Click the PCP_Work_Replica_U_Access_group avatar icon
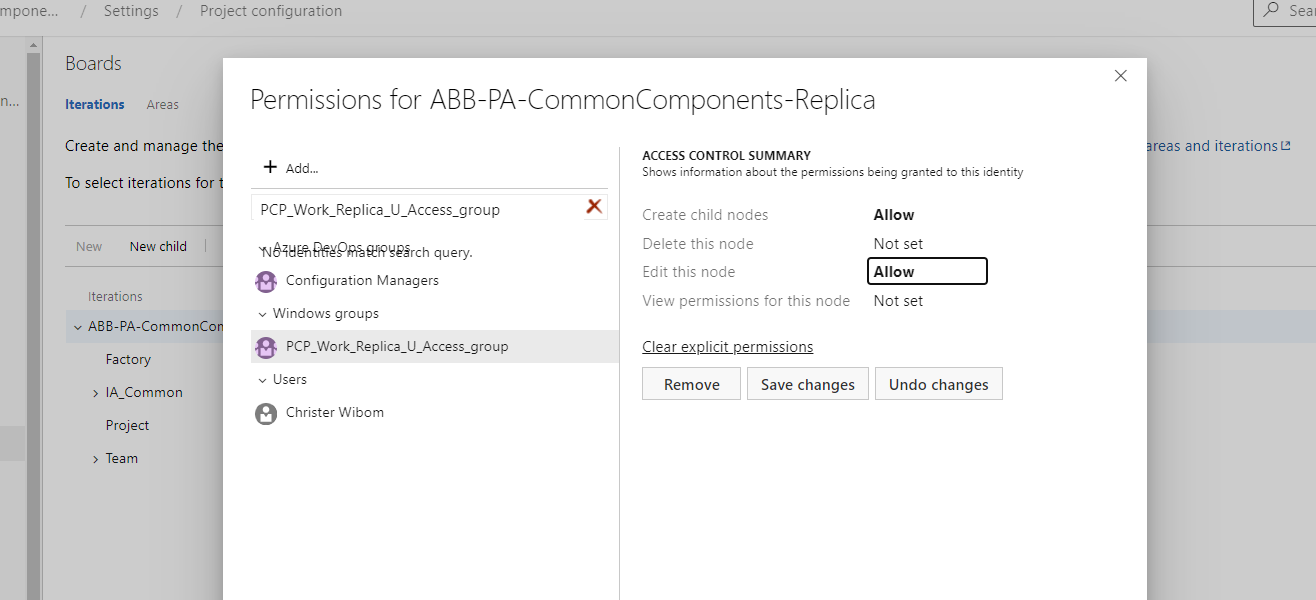Screen dimensions: 1316x600 [x=266, y=347]
